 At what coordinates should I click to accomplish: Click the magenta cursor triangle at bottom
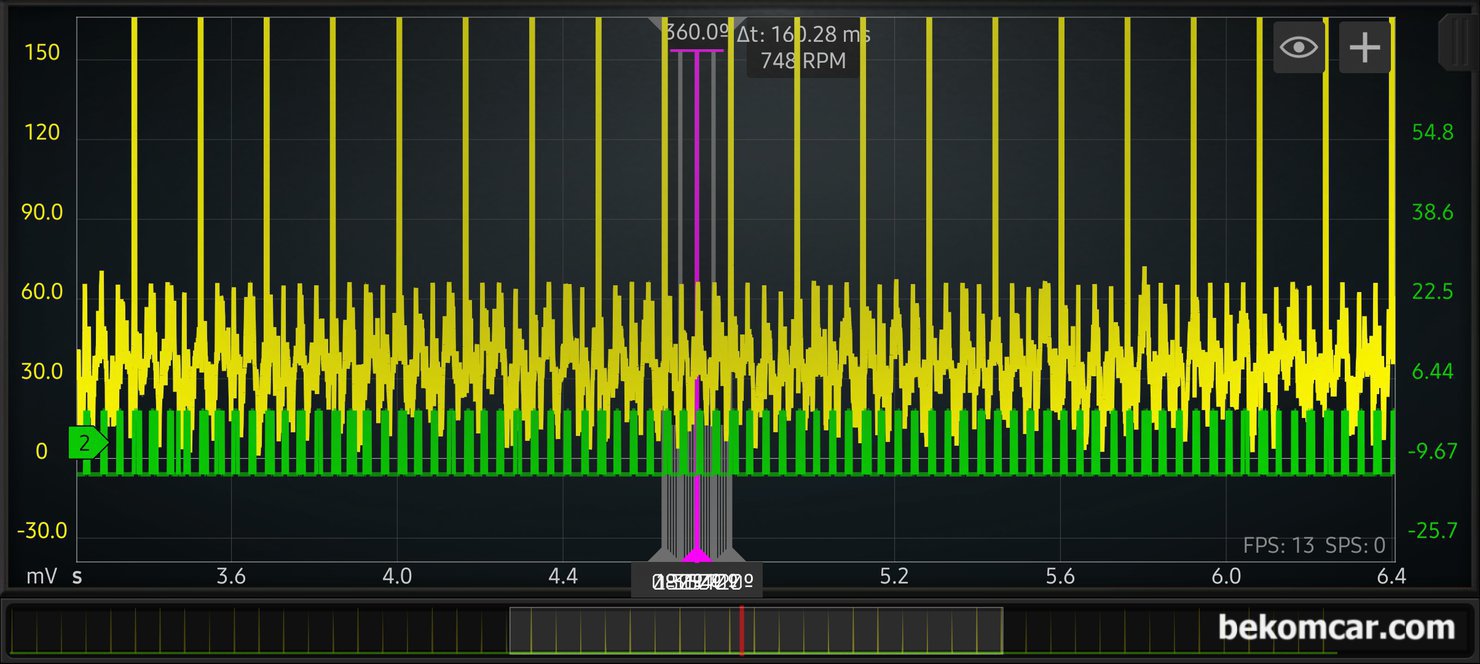pos(697,554)
